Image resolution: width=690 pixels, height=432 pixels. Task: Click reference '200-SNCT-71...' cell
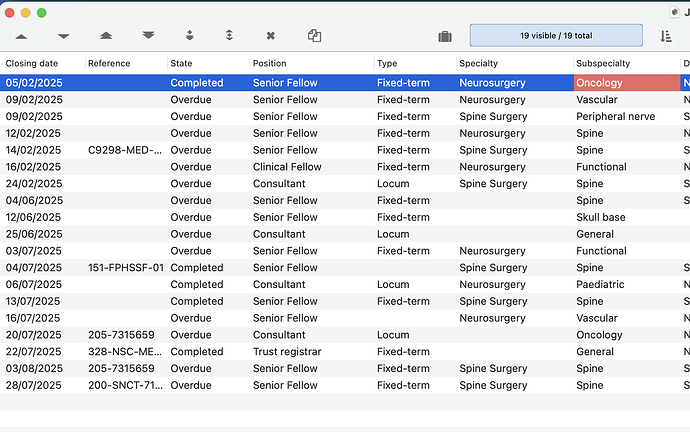(125, 385)
